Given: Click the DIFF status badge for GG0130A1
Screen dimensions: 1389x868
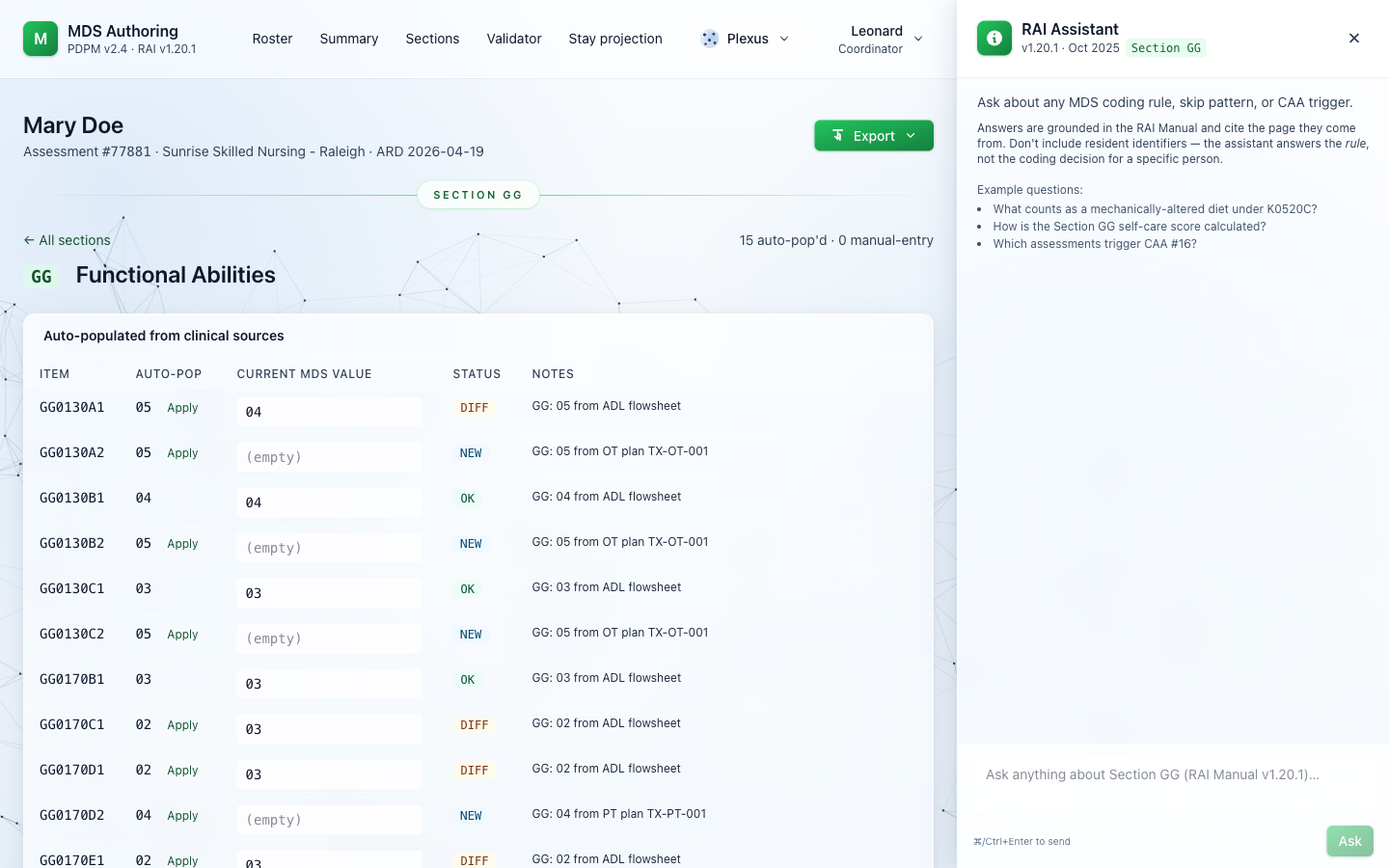Looking at the screenshot, I should [475, 408].
